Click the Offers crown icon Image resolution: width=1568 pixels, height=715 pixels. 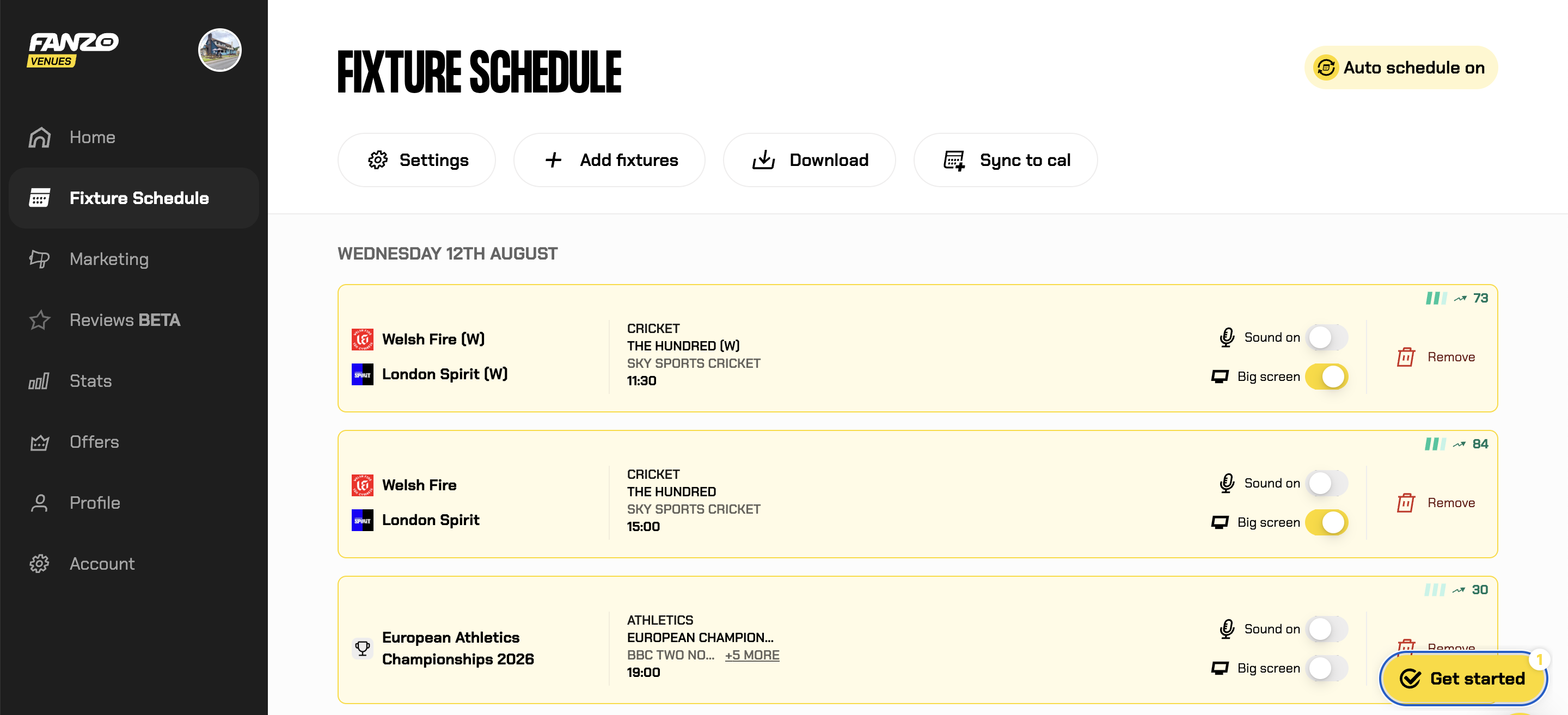tap(40, 442)
